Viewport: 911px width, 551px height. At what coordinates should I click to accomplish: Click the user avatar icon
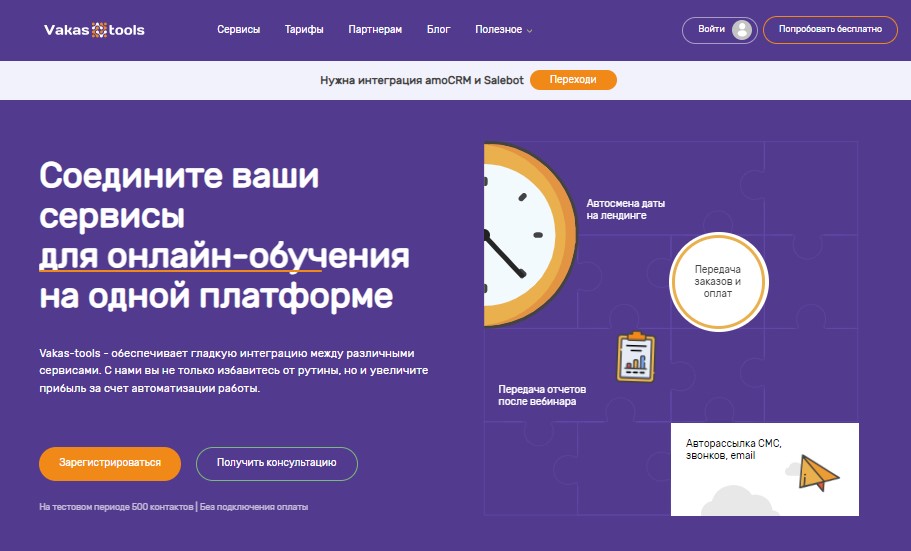click(741, 30)
